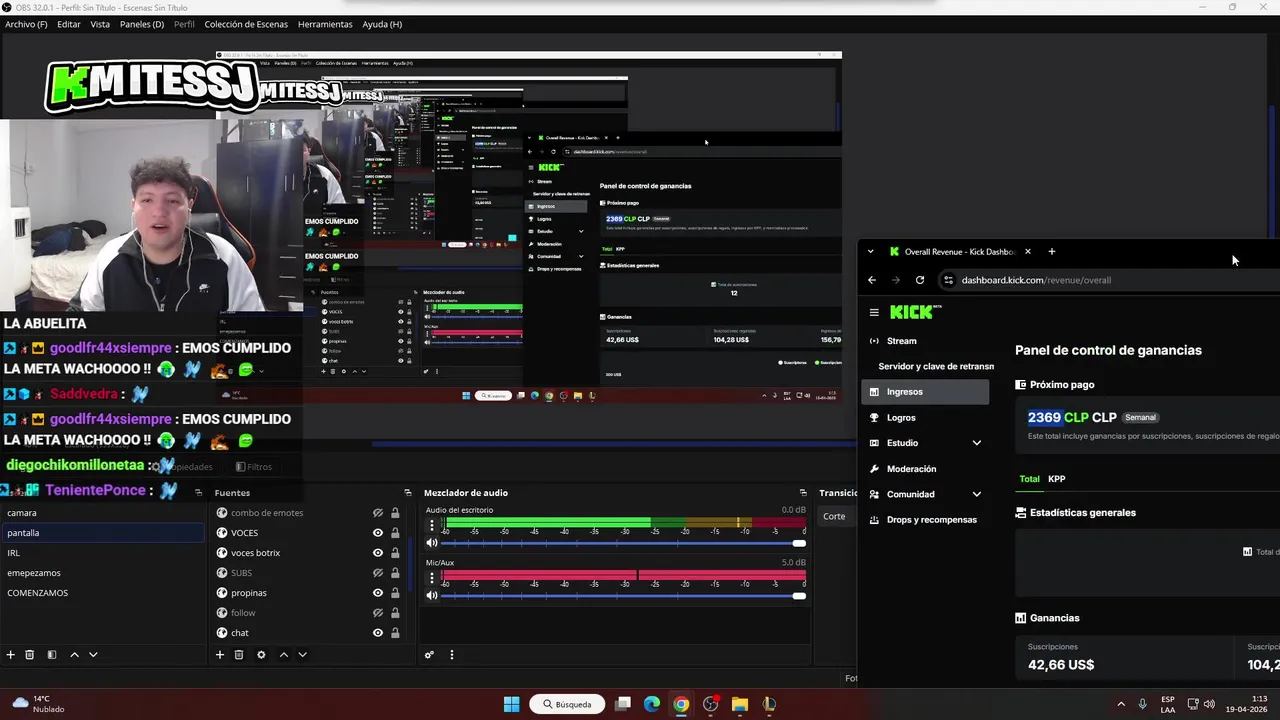Viewport: 1280px width, 720px height.
Task: Delete selected scene with trash icon
Action: pyautogui.click(x=30, y=655)
